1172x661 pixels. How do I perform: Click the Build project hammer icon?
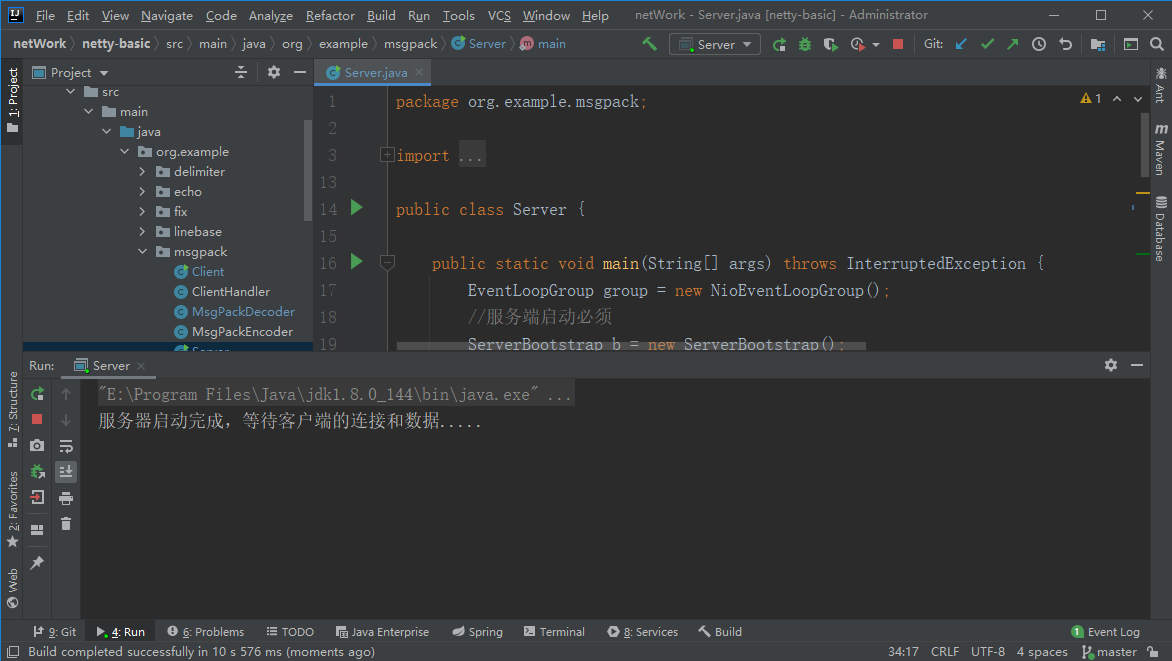650,44
